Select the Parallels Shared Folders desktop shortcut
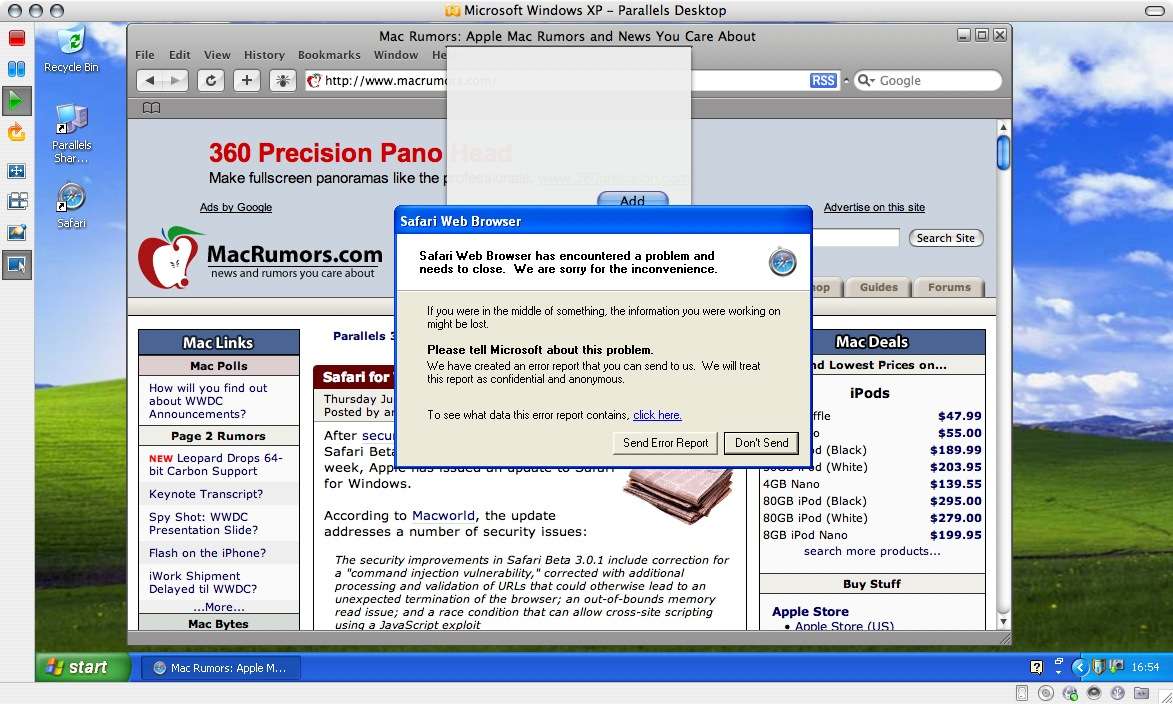 coord(71,134)
